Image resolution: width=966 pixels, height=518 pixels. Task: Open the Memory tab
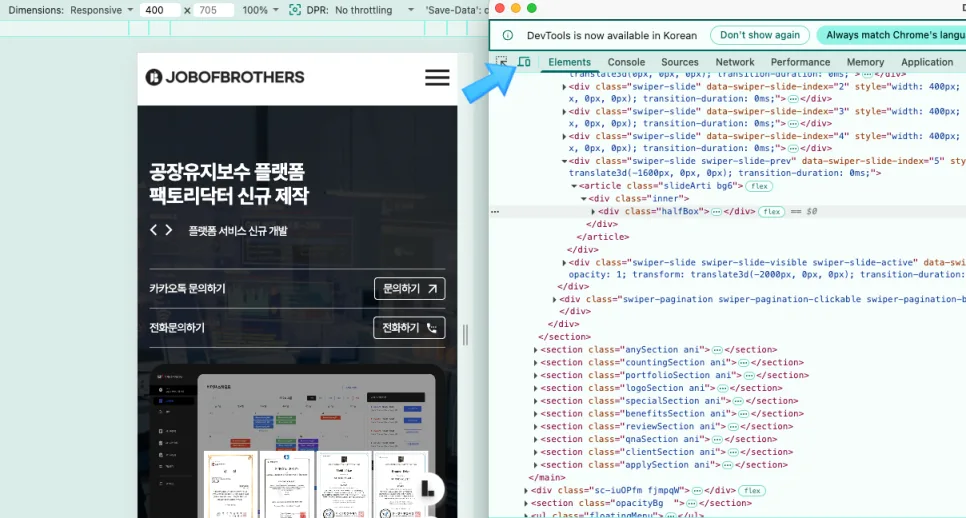(x=865, y=62)
